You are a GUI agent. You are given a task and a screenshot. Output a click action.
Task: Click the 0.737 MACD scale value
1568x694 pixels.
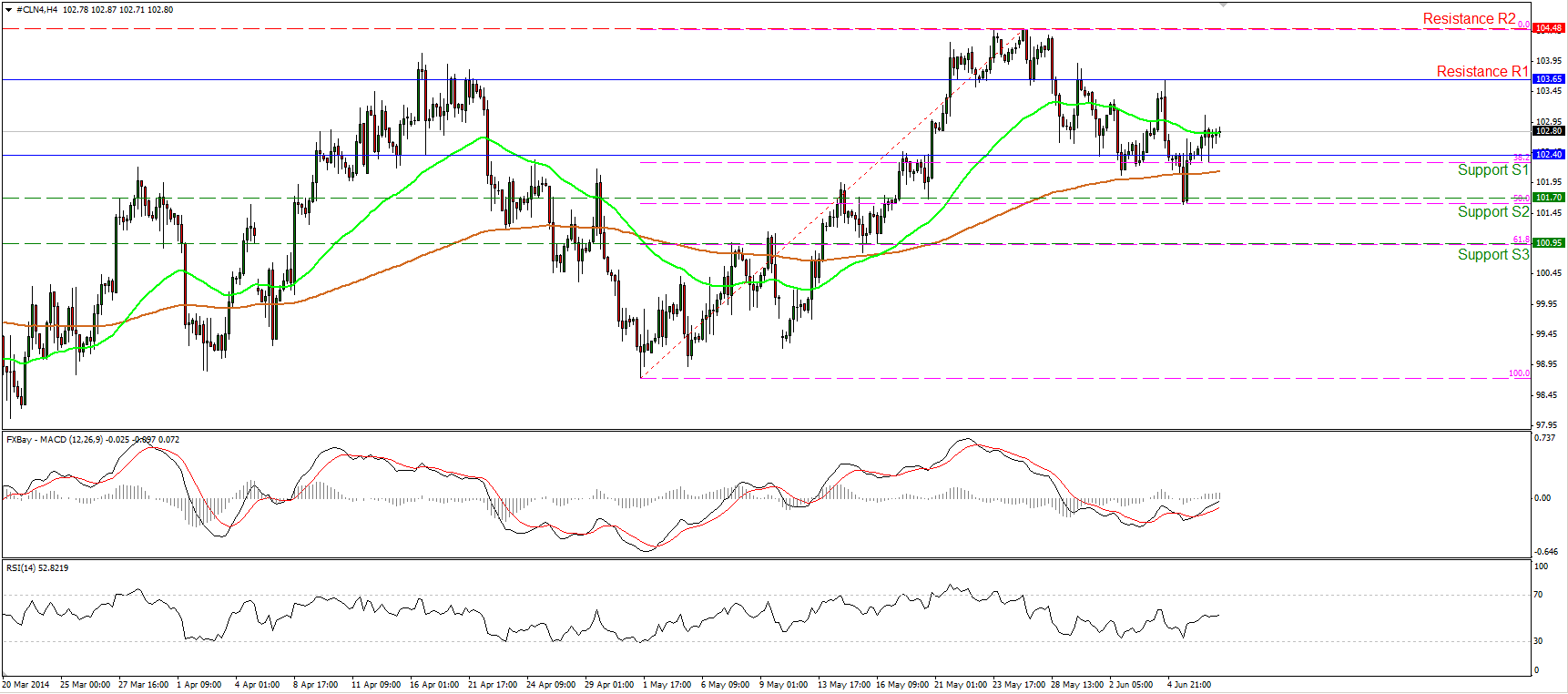tap(1545, 438)
